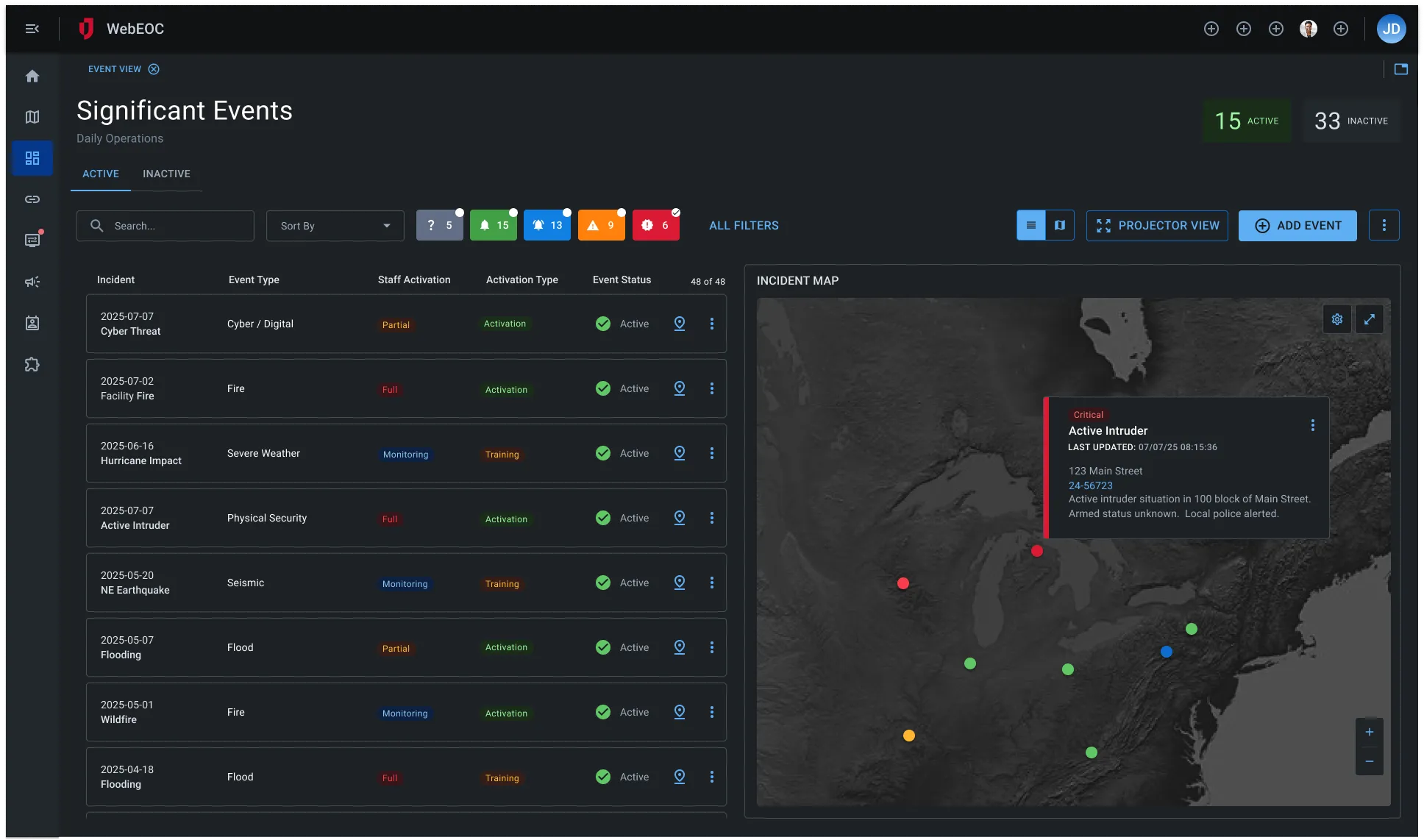Click into the Search input field
This screenshot has height=840, width=1424.
coord(177,226)
